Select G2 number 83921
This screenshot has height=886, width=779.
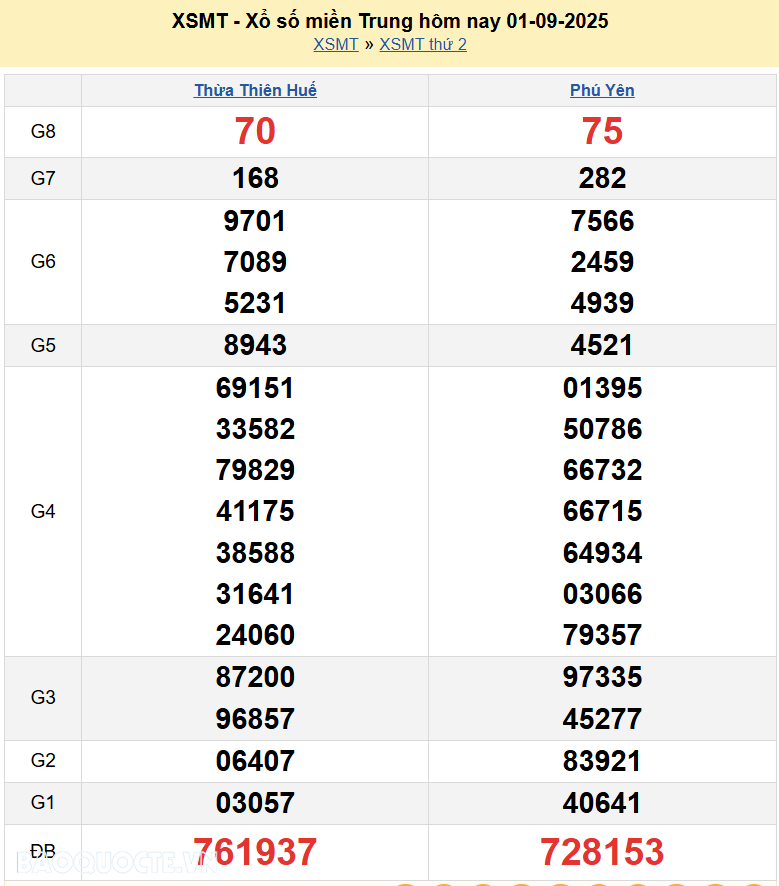602,761
